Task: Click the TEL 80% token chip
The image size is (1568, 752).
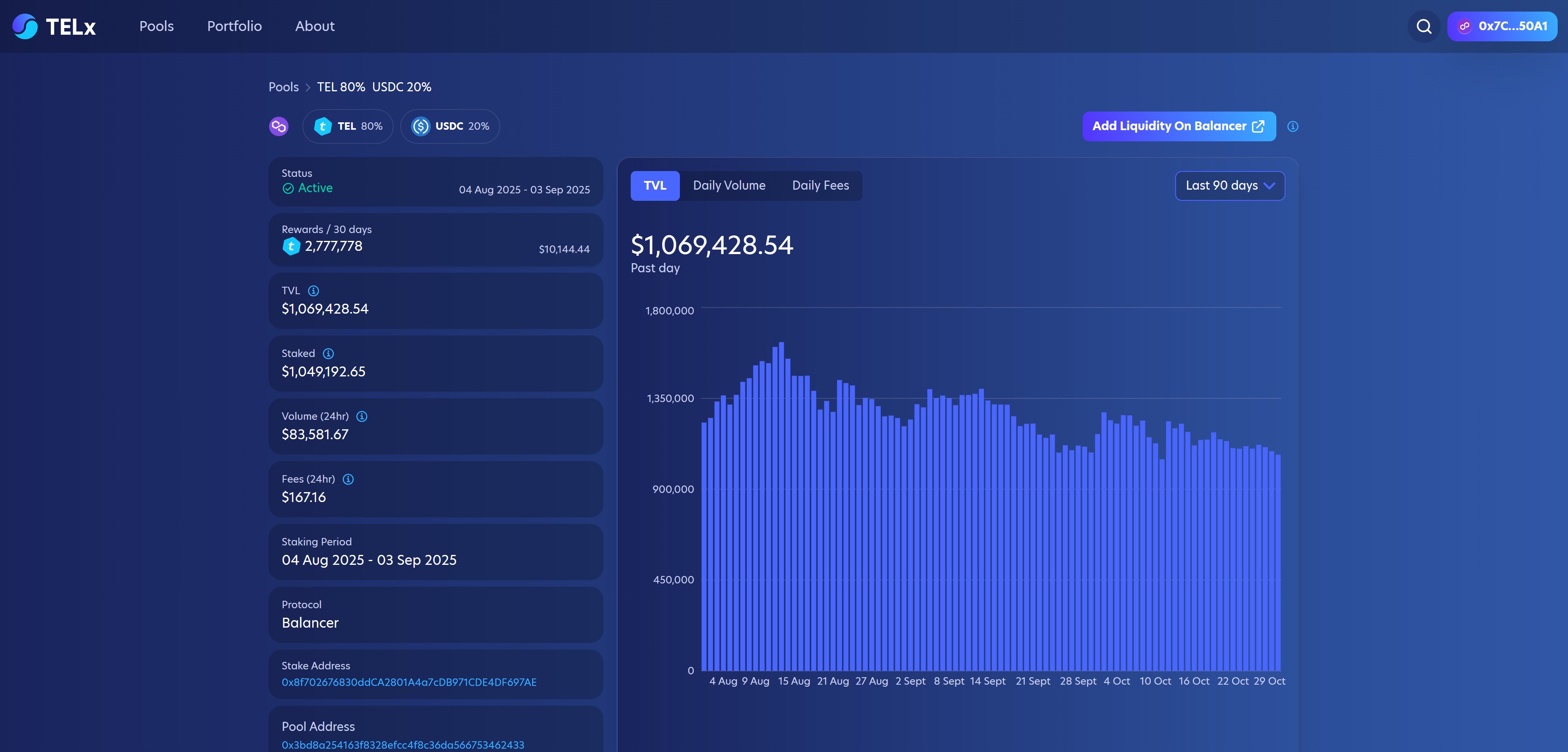Action: click(x=347, y=126)
